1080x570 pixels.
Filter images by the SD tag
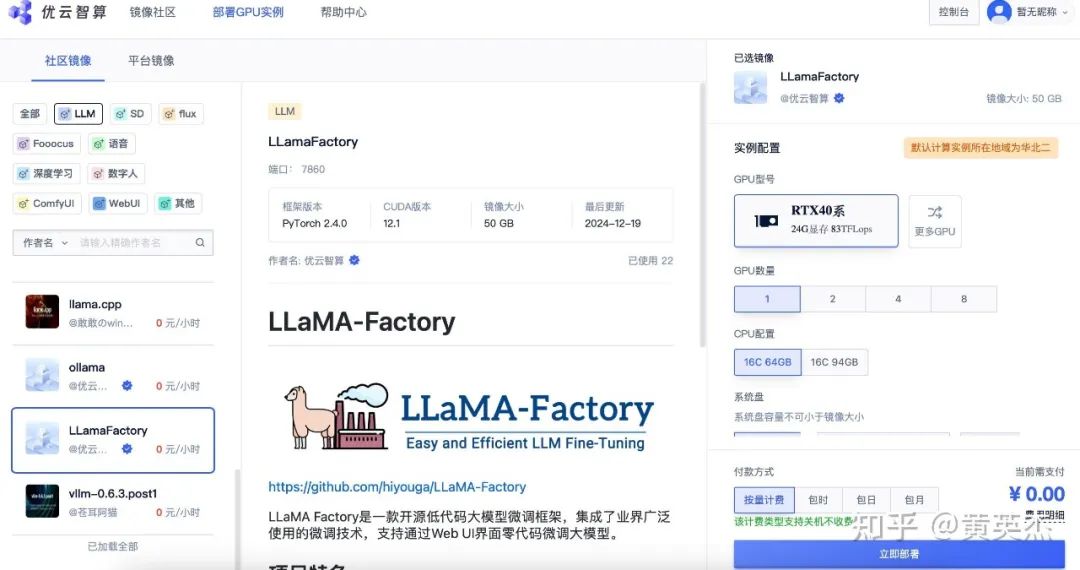[130, 114]
